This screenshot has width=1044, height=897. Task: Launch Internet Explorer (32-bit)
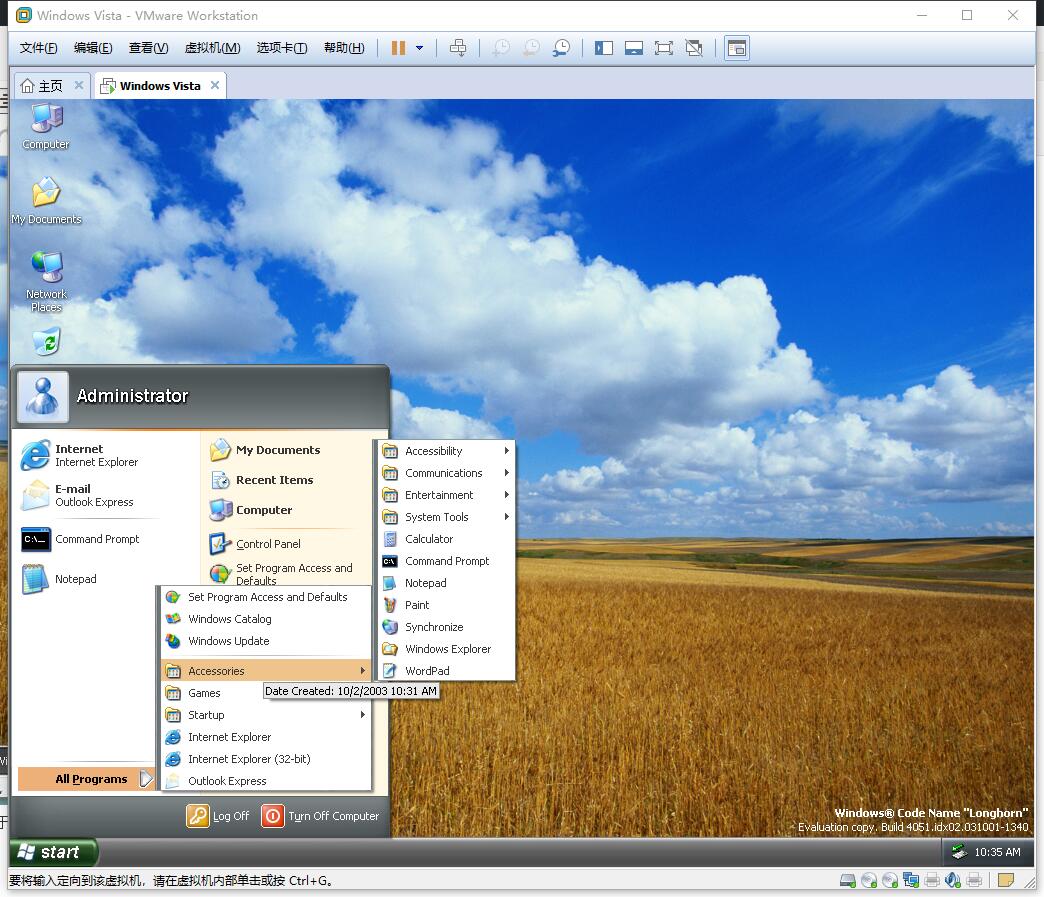coord(266,759)
